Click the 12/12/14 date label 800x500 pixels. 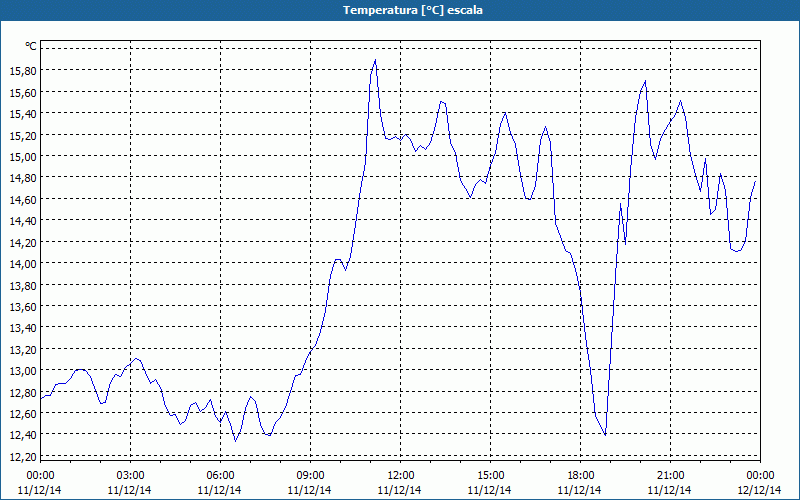pos(760,490)
